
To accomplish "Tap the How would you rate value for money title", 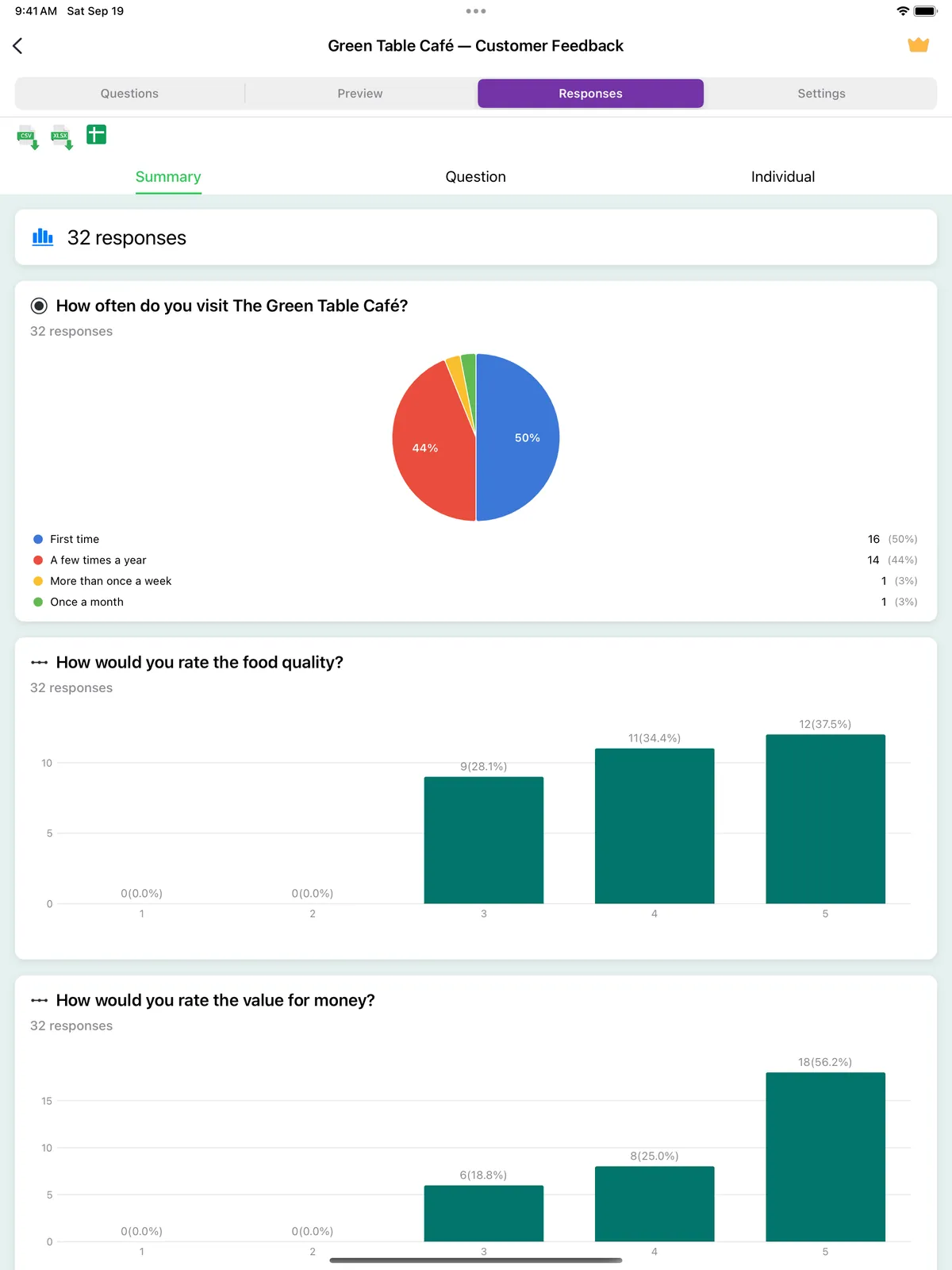I will [x=215, y=1000].
